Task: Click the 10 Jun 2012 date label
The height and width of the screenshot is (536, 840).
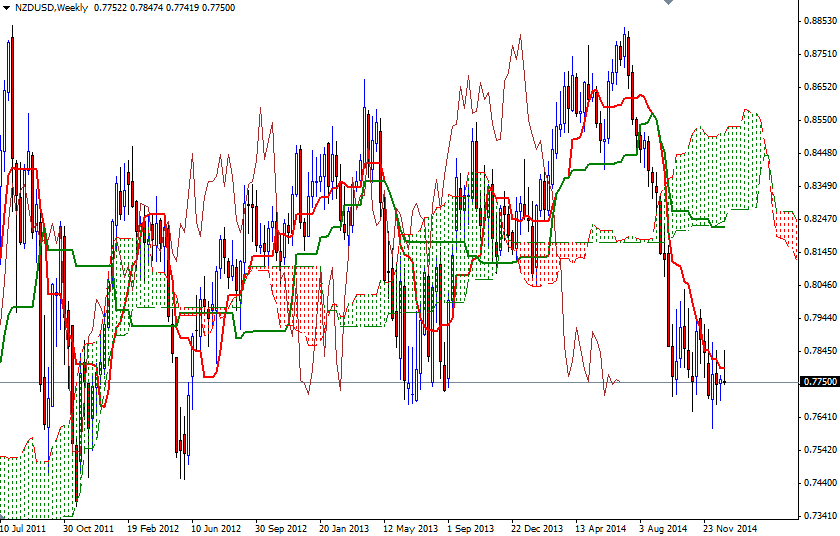Action: tap(216, 529)
